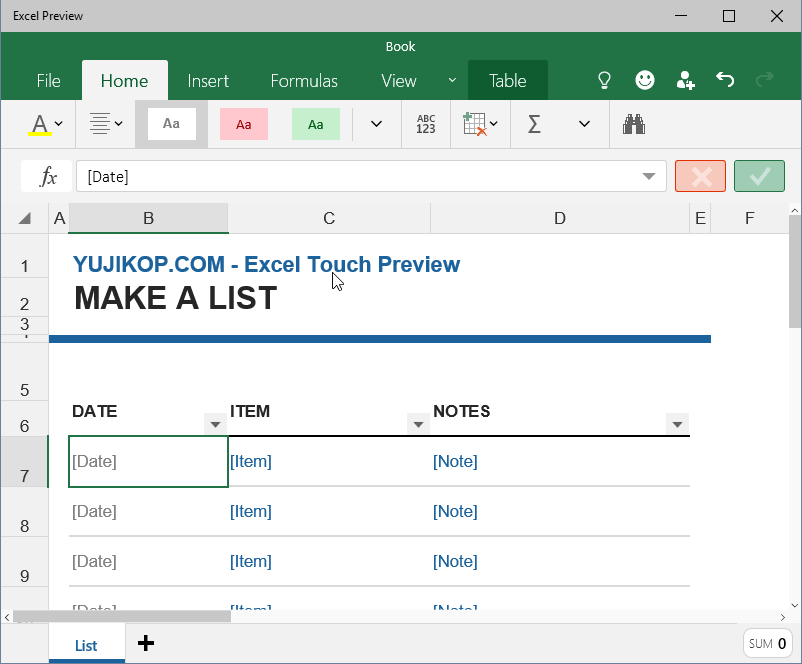Switch to the Home tab
Image resolution: width=802 pixels, height=664 pixels.
pos(124,81)
